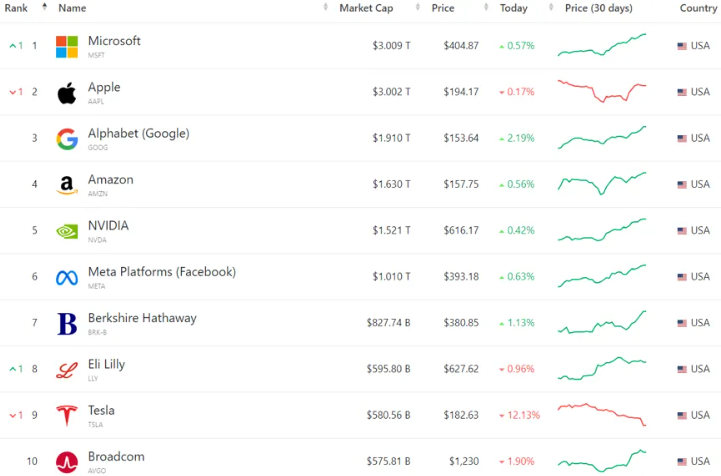Click the USA flag in Eli Lilly row
Screen dimensions: 721x476
point(682,369)
